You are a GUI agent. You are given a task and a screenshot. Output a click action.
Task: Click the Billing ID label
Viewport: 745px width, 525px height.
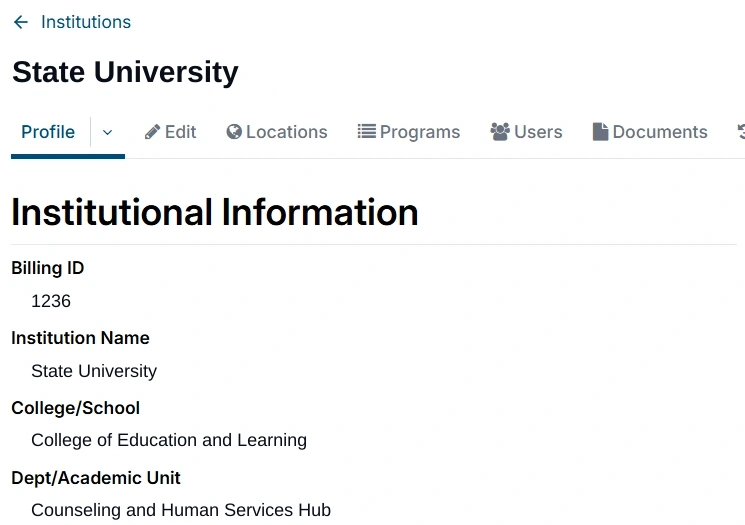pyautogui.click(x=48, y=268)
